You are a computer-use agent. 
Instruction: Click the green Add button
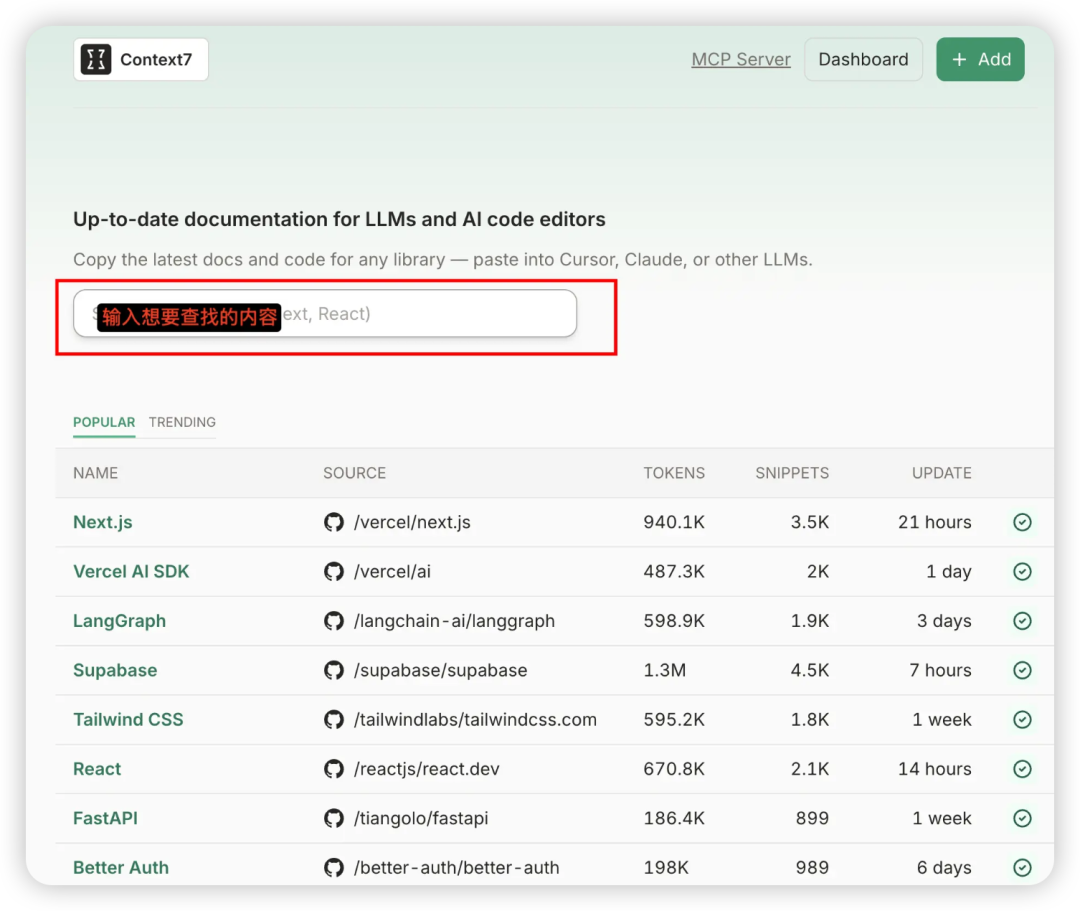click(980, 59)
